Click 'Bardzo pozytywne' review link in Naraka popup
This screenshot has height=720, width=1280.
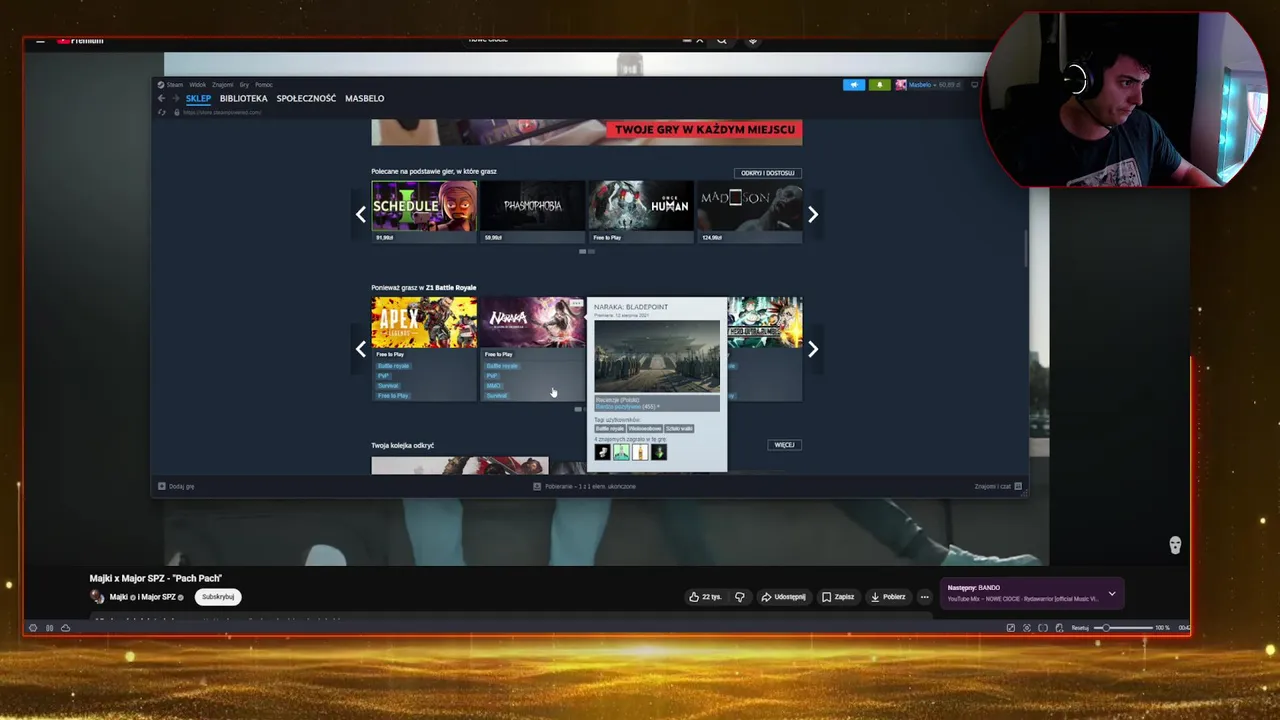[x=620, y=407]
